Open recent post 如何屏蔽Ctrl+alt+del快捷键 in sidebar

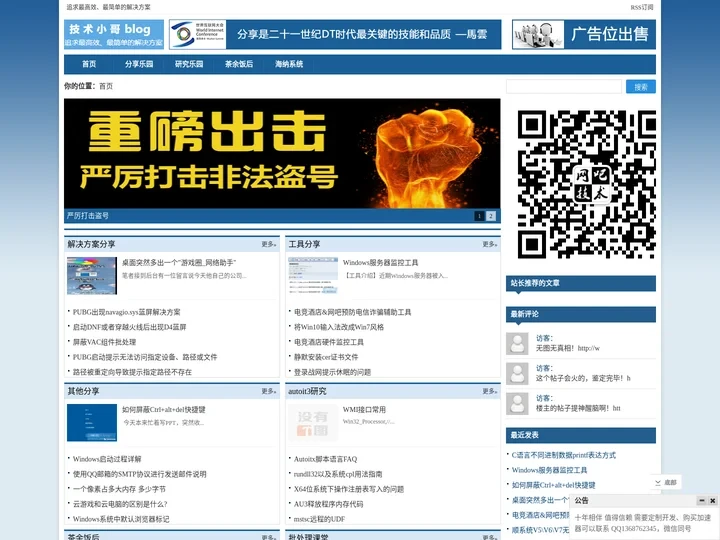tap(553, 485)
